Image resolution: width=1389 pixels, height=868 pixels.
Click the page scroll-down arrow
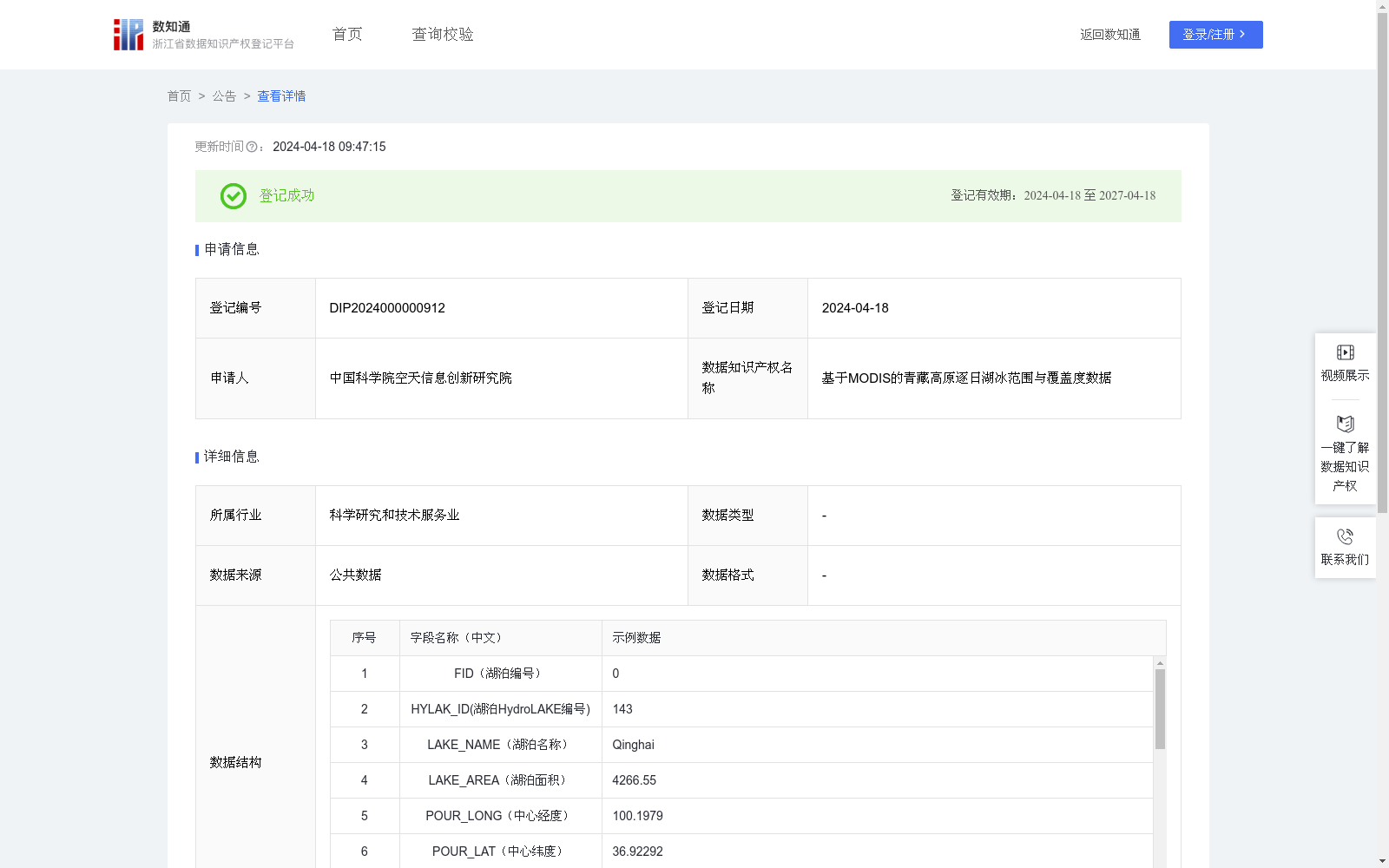point(1382,861)
